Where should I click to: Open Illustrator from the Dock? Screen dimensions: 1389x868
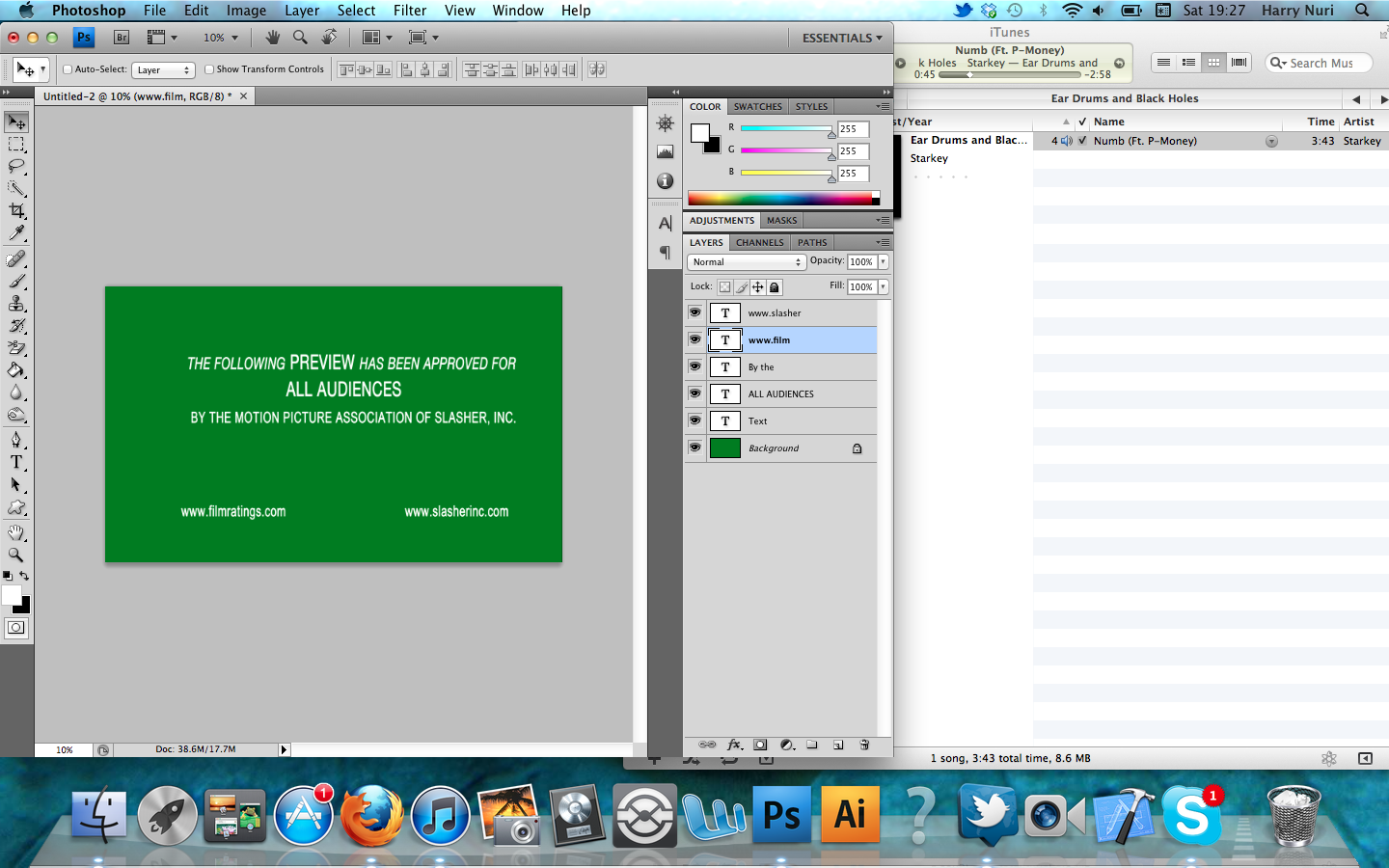pyautogui.click(x=850, y=814)
